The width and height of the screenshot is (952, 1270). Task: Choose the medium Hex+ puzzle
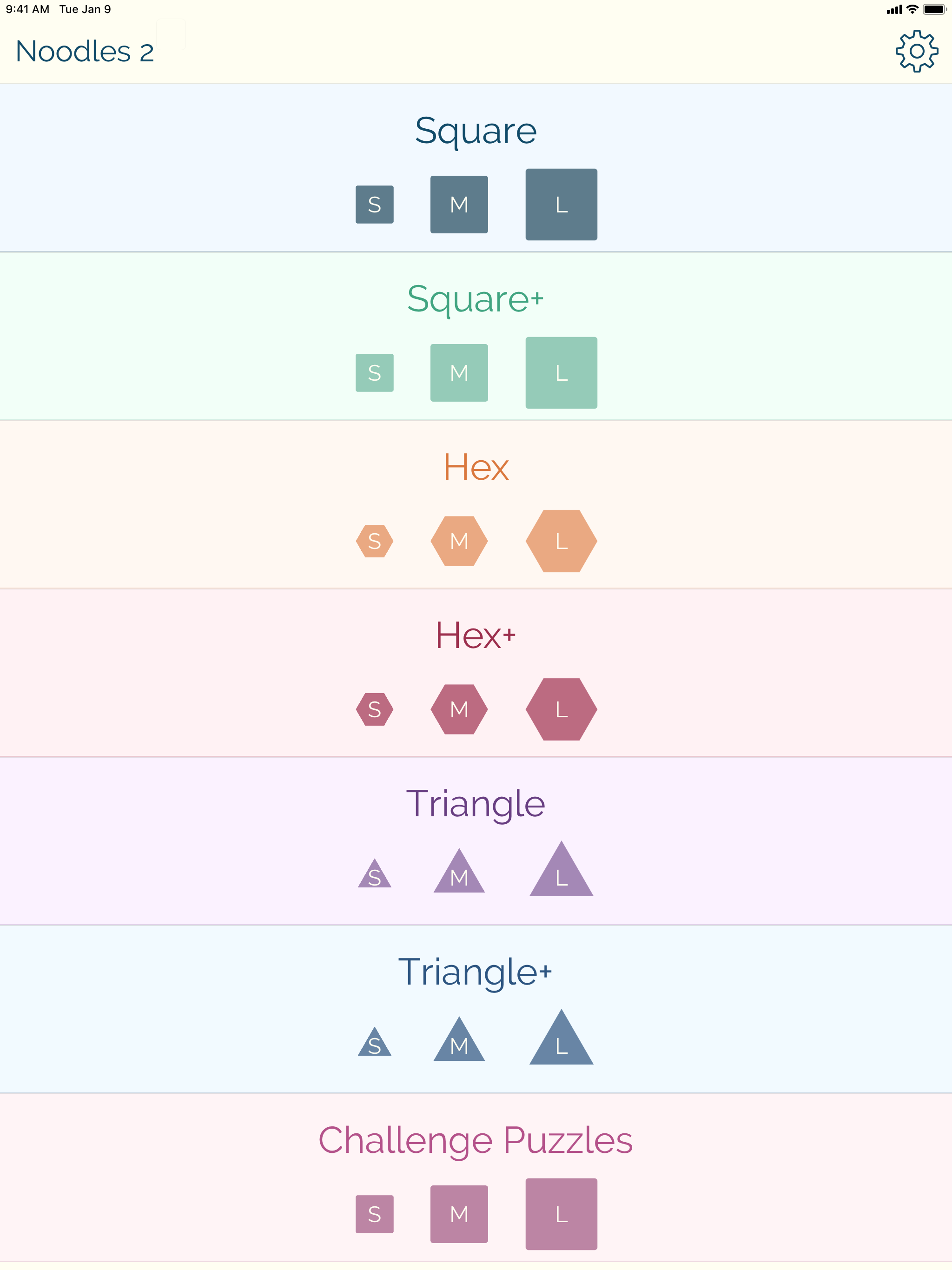(459, 710)
